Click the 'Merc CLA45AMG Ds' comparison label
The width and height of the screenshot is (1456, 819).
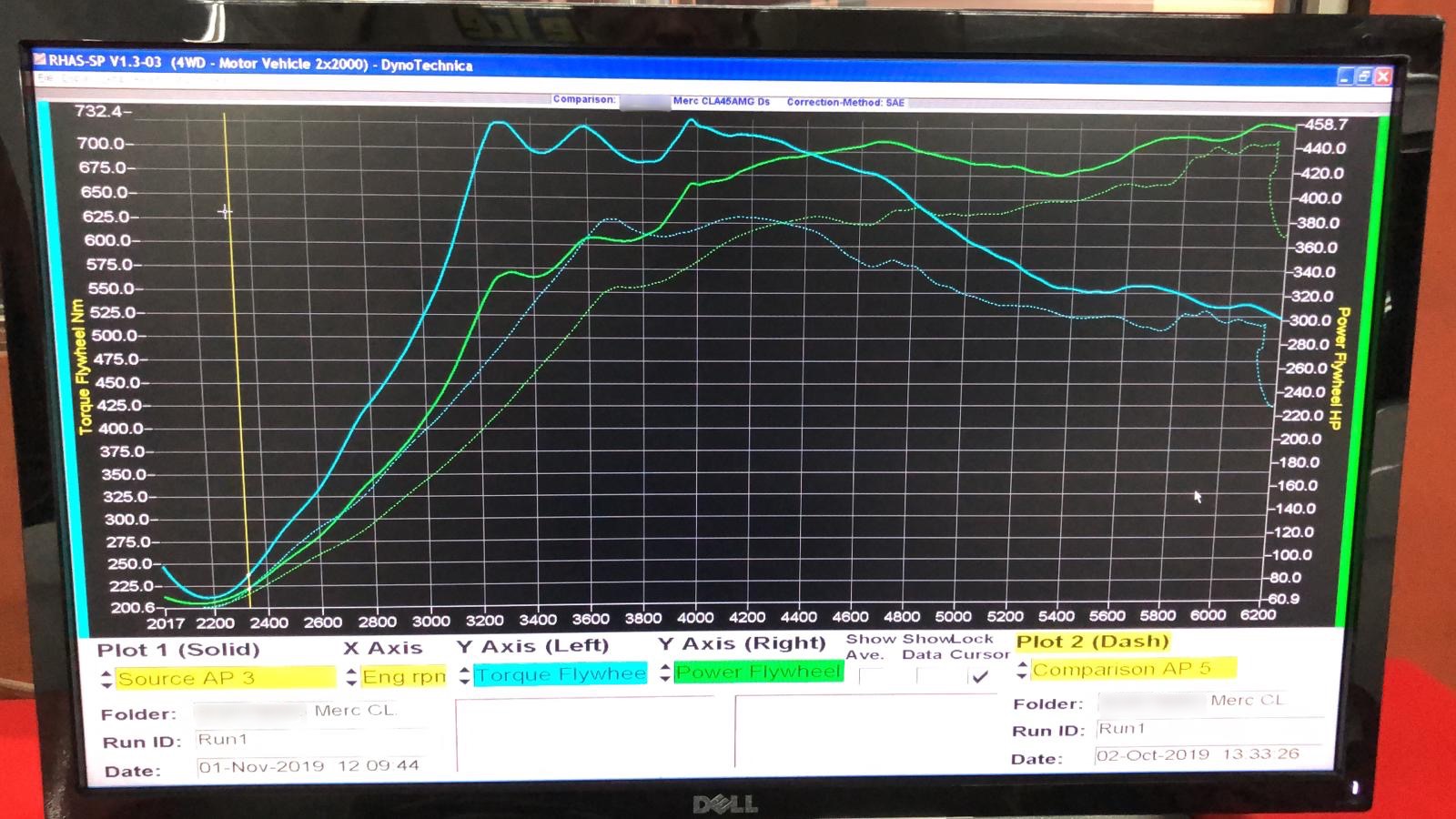(722, 101)
